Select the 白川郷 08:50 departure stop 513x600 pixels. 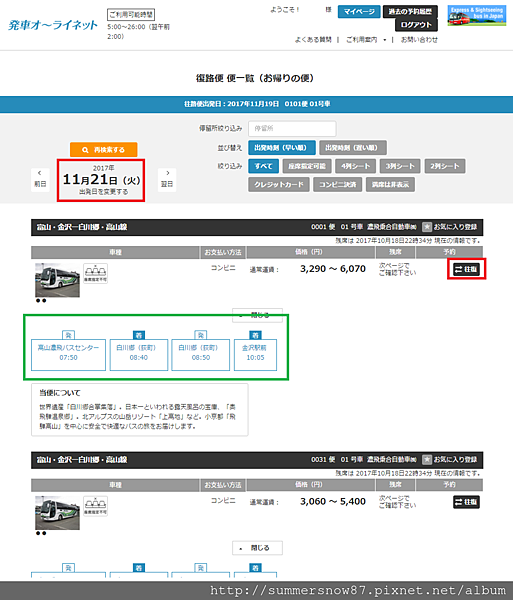[200, 354]
